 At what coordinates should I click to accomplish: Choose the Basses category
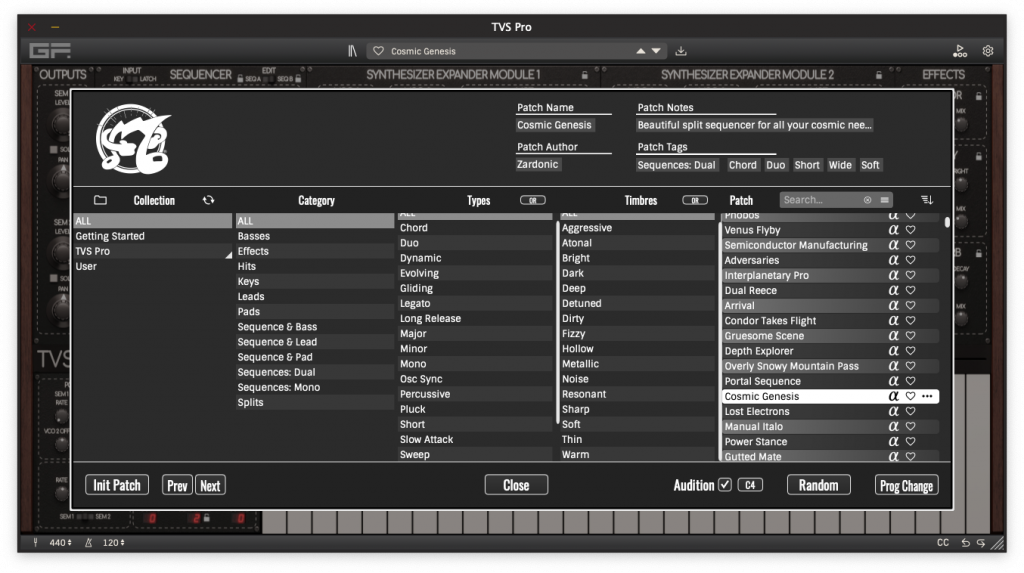(314, 236)
